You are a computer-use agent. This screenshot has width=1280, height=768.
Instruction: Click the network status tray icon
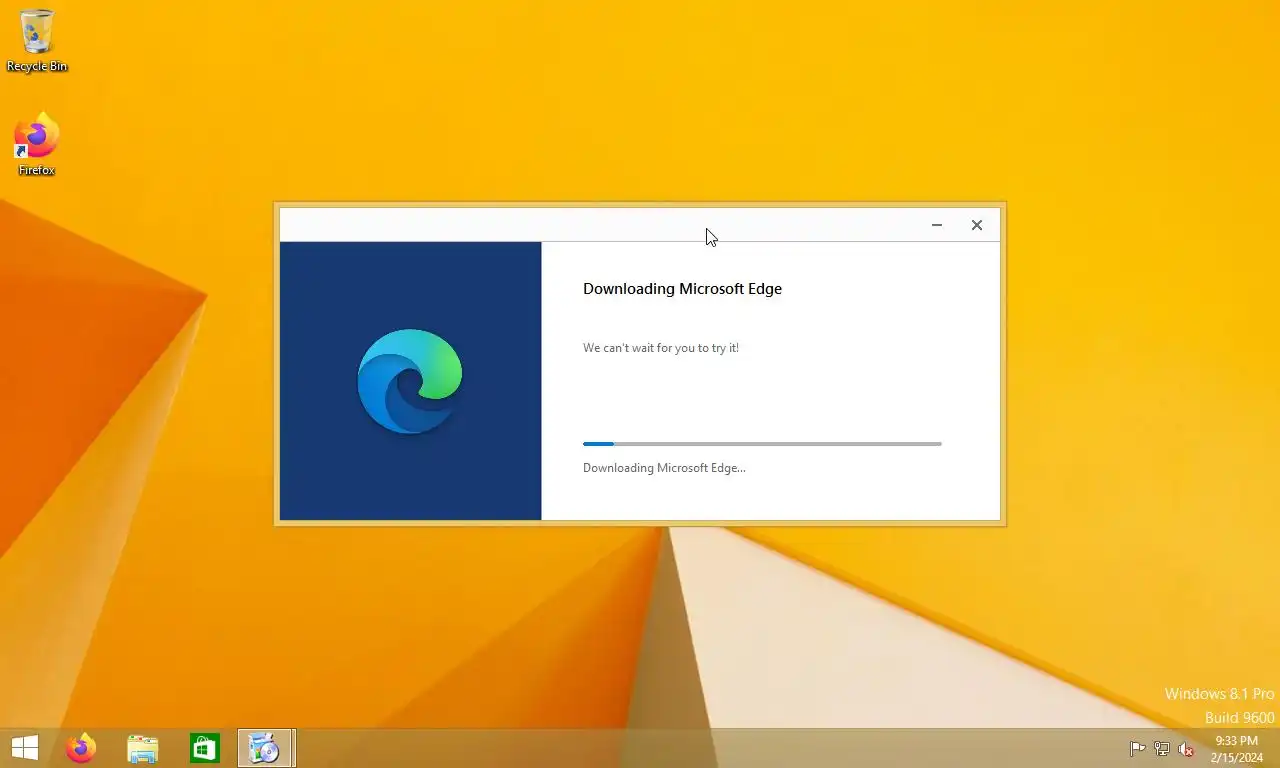1162,749
